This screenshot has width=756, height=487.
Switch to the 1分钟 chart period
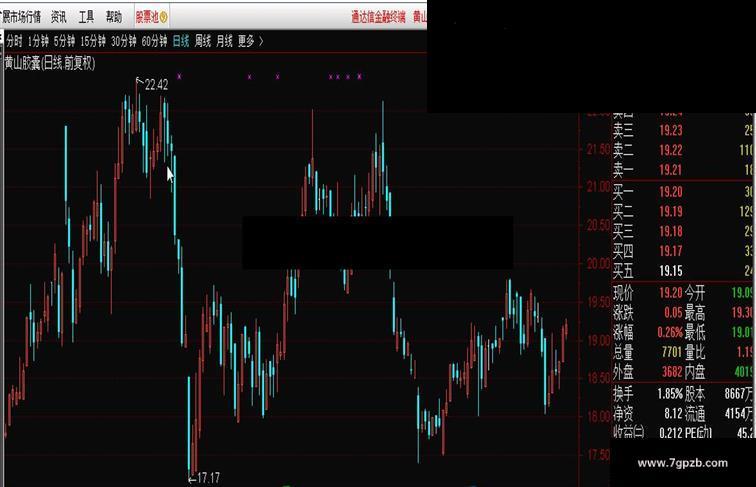coord(38,41)
